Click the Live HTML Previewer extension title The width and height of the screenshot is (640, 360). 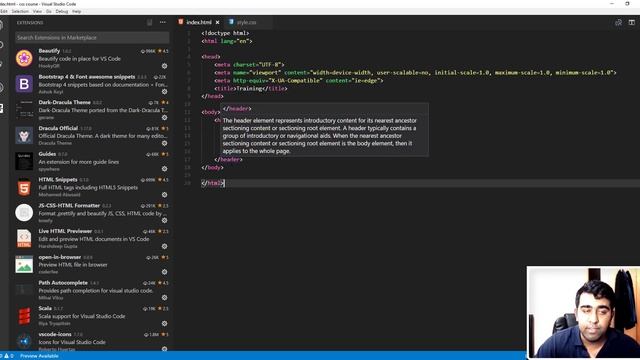tap(65, 231)
